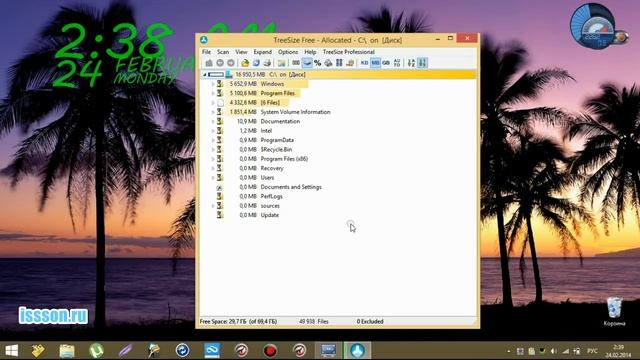Open the scanned folder in Explorer via its toolbar icon
640x360 pixels.
tap(281, 63)
